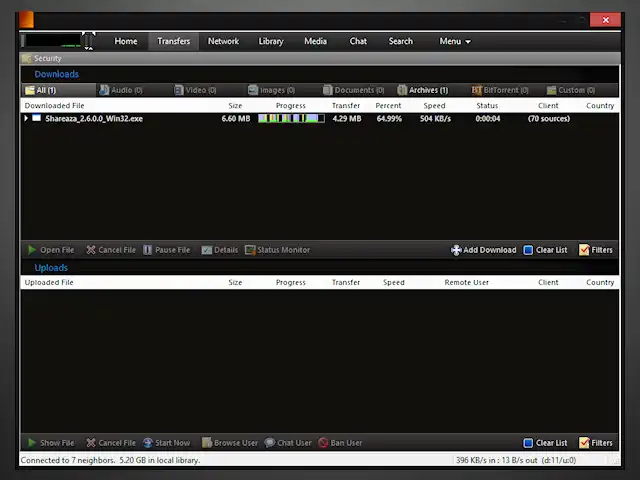This screenshot has height=480, width=640.
Task: Click the bandwidth graph monitor panel
Action: click(x=53, y=41)
